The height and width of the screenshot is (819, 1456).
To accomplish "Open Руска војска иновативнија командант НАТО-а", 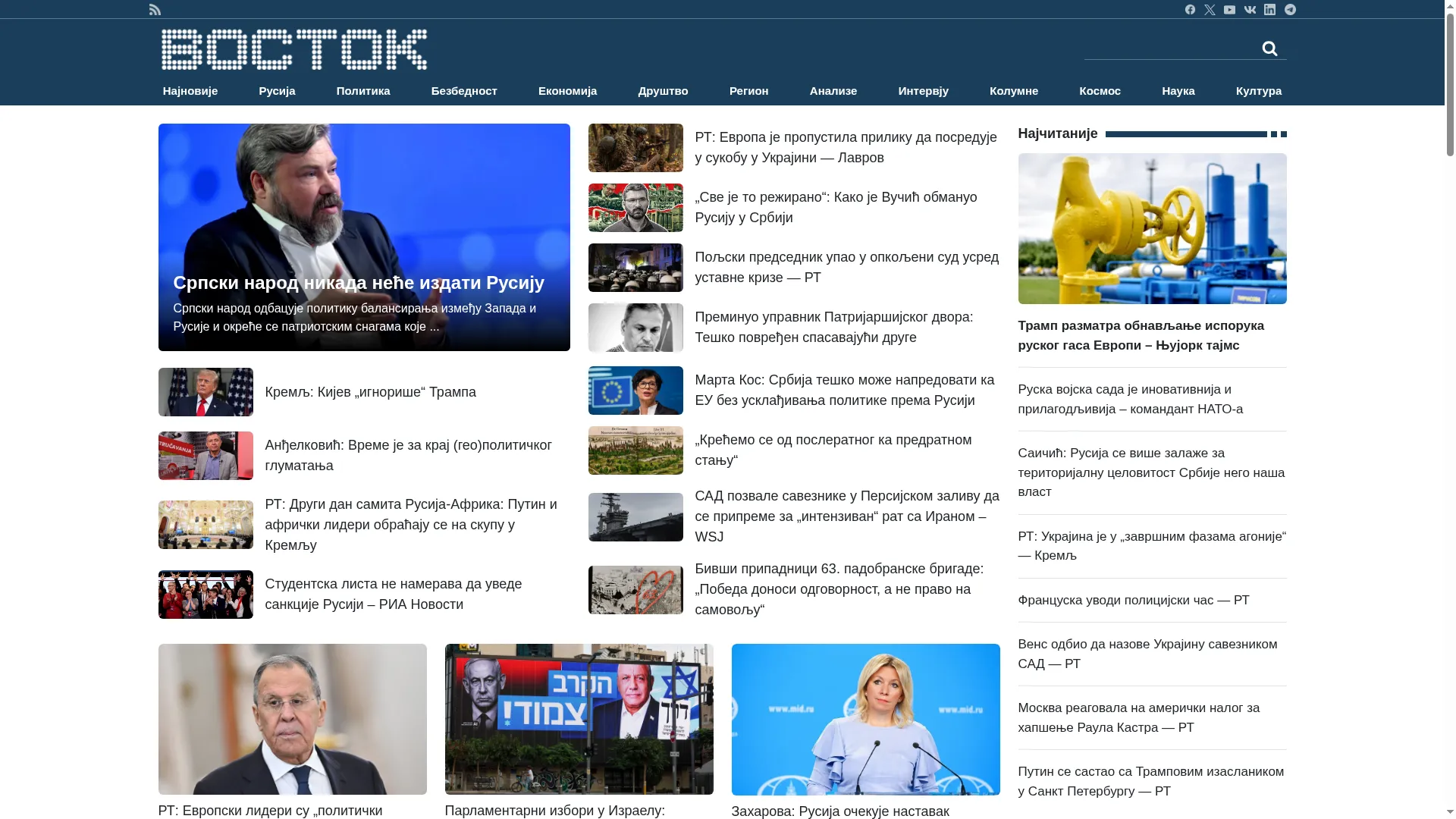I will point(1130,400).
